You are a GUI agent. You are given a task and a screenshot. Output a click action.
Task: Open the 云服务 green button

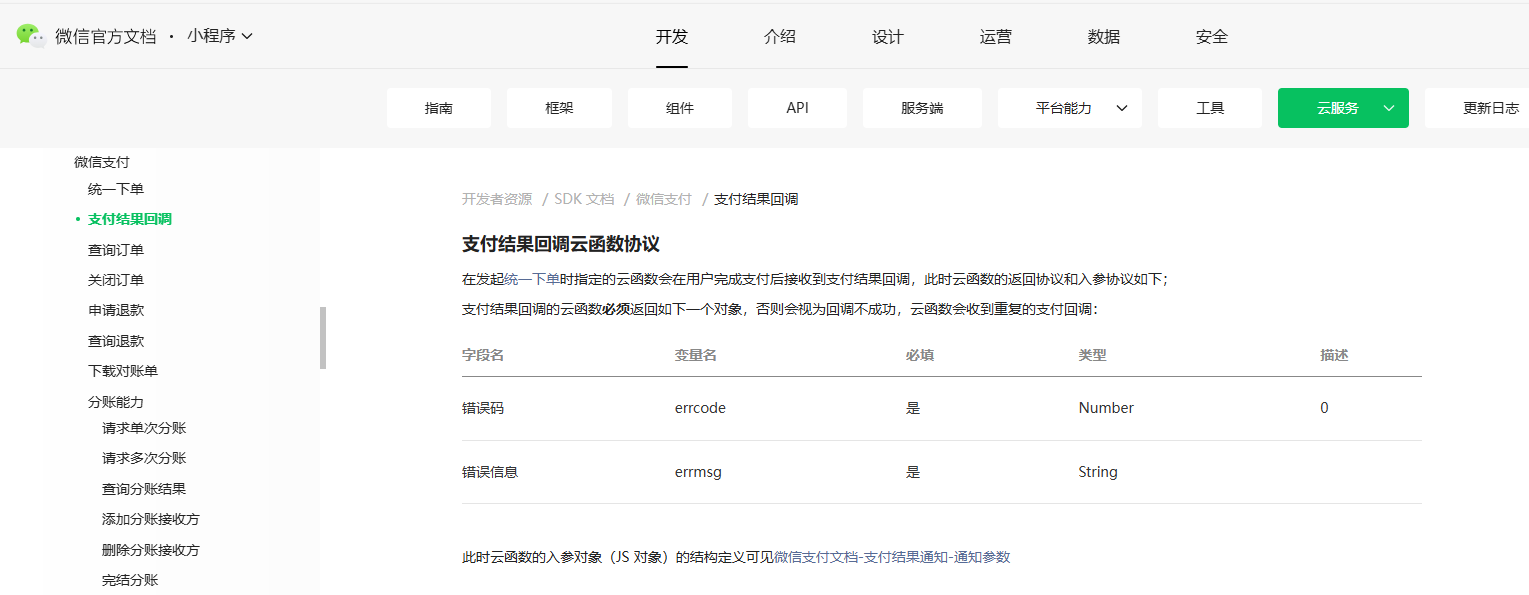pyautogui.click(x=1343, y=108)
